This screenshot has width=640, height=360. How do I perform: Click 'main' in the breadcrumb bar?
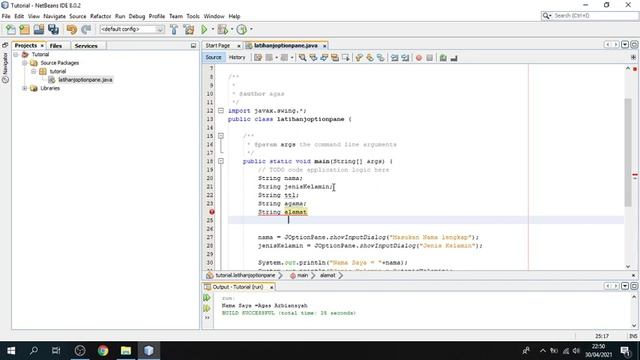(302, 276)
